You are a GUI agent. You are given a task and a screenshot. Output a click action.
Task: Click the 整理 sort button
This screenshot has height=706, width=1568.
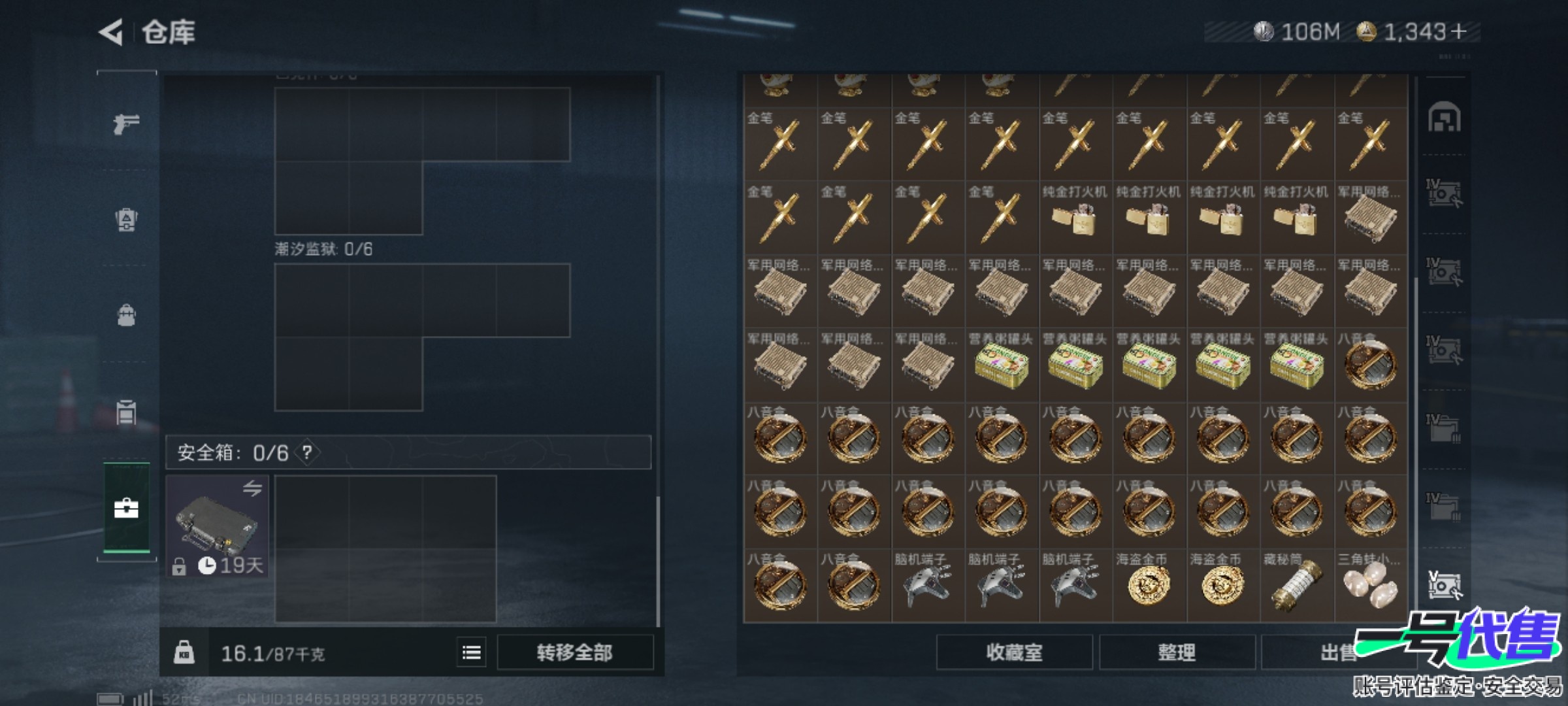(1177, 652)
